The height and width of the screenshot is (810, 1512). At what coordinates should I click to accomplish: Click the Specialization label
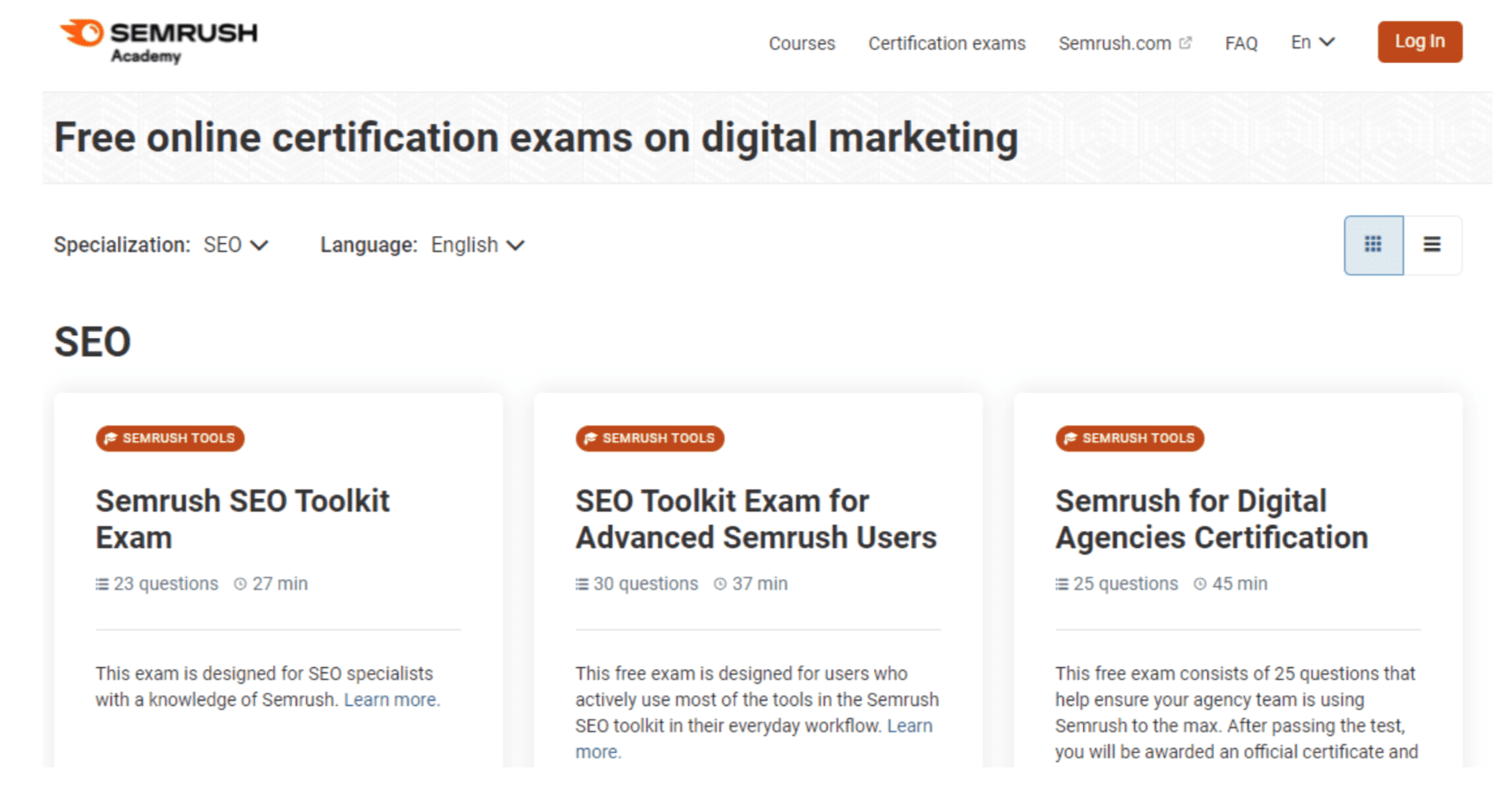[121, 245]
